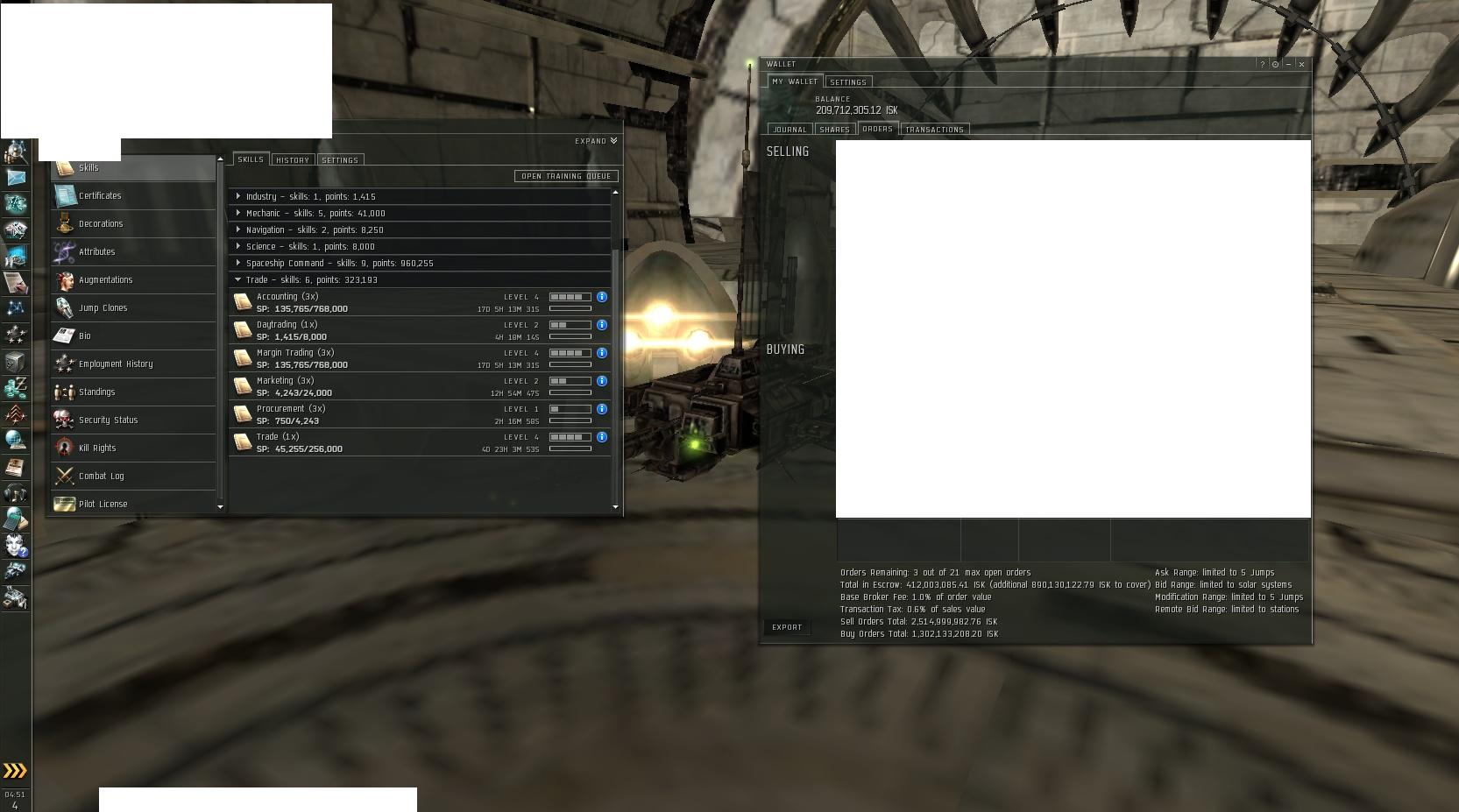Open the Jump Clones icon

coord(65,308)
